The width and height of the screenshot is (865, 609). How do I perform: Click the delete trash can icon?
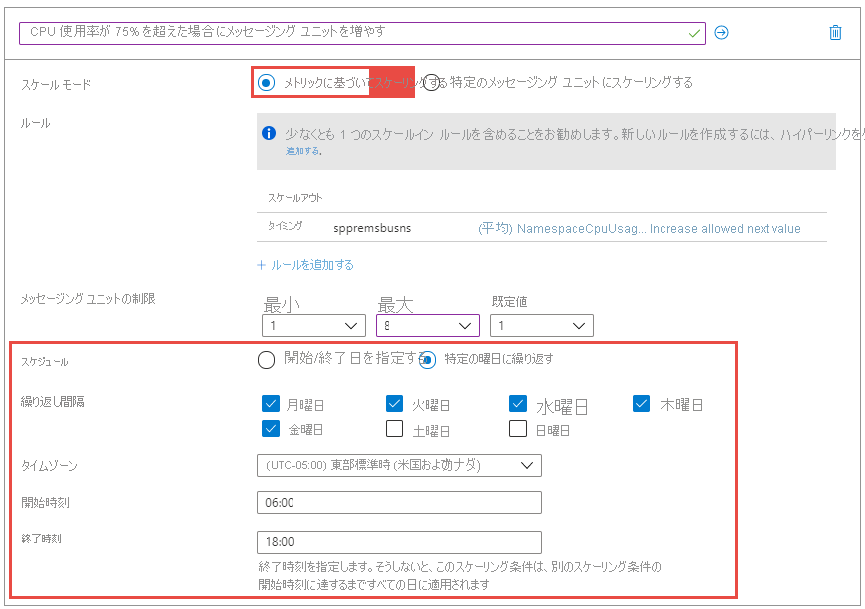point(835,33)
